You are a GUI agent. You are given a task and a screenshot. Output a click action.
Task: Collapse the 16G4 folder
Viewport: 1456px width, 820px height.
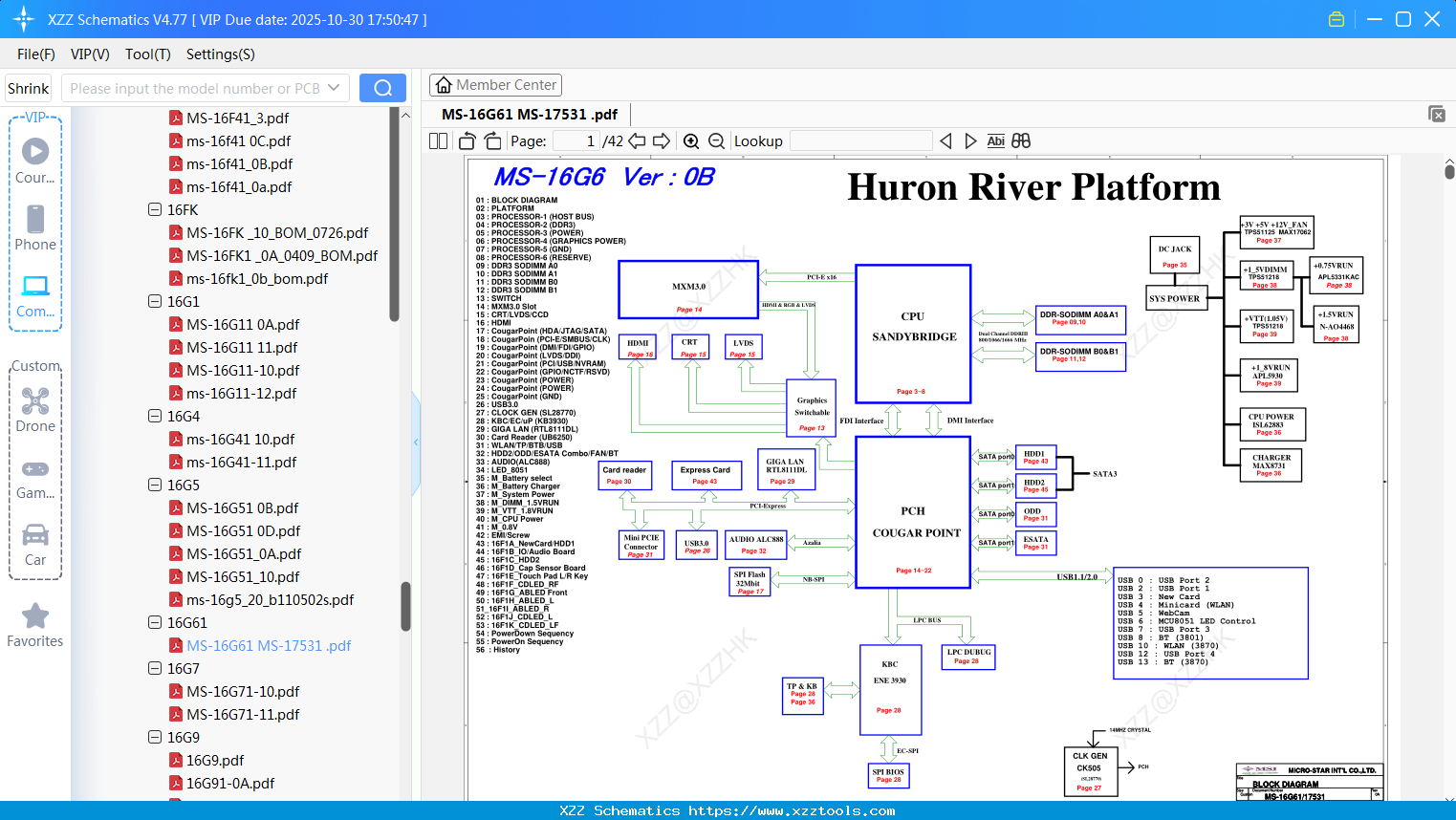click(x=155, y=416)
